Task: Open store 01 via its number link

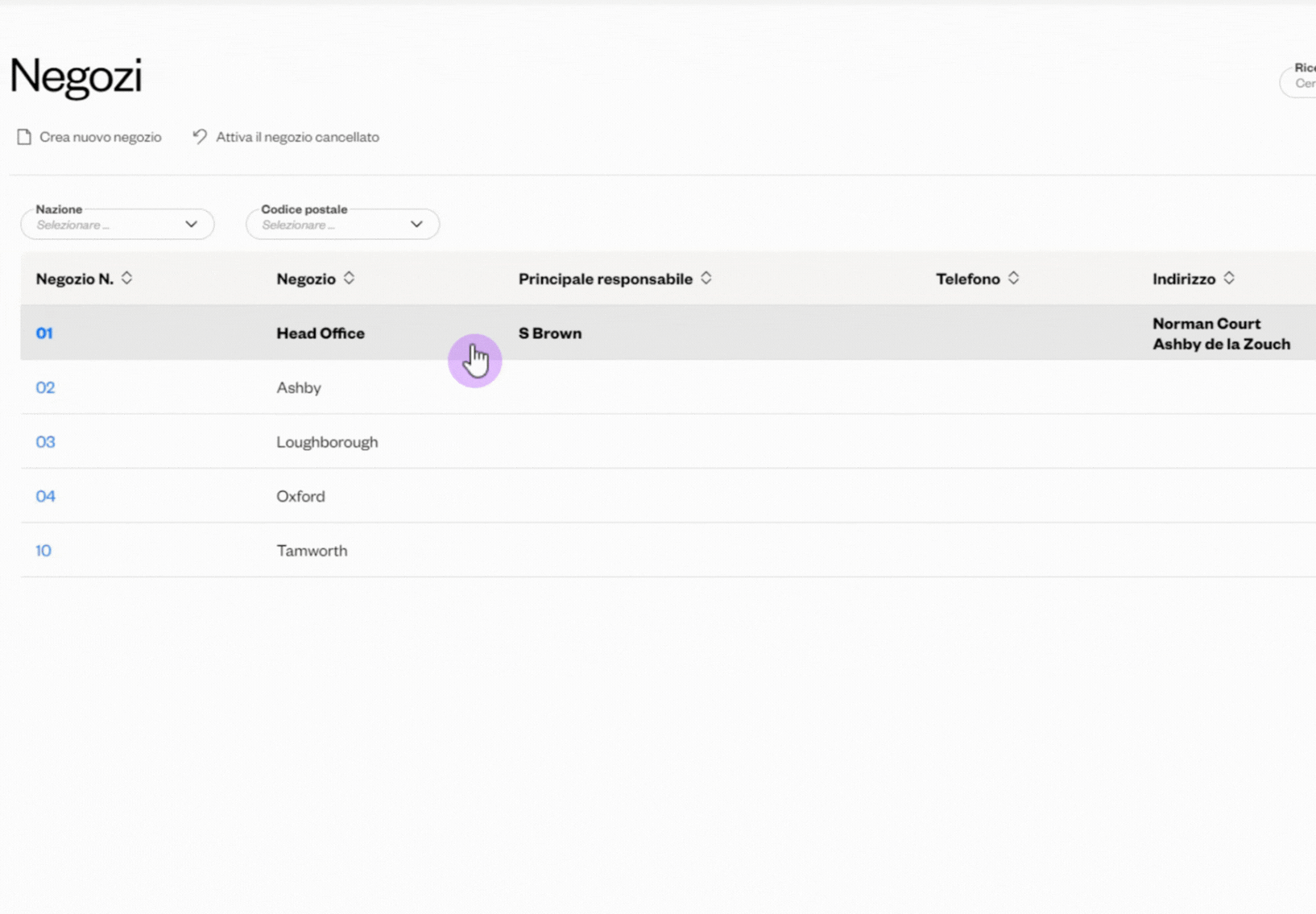Action: [x=44, y=333]
